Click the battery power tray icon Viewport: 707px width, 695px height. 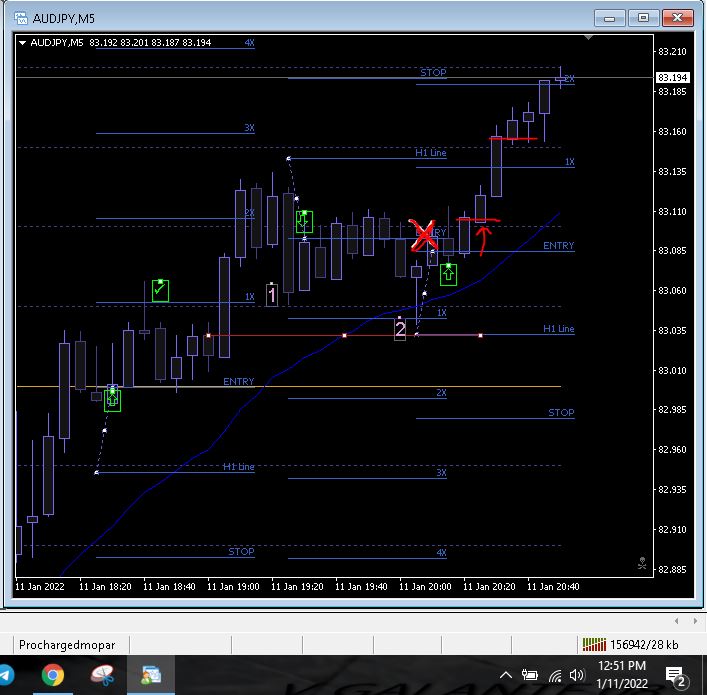[x=530, y=675]
